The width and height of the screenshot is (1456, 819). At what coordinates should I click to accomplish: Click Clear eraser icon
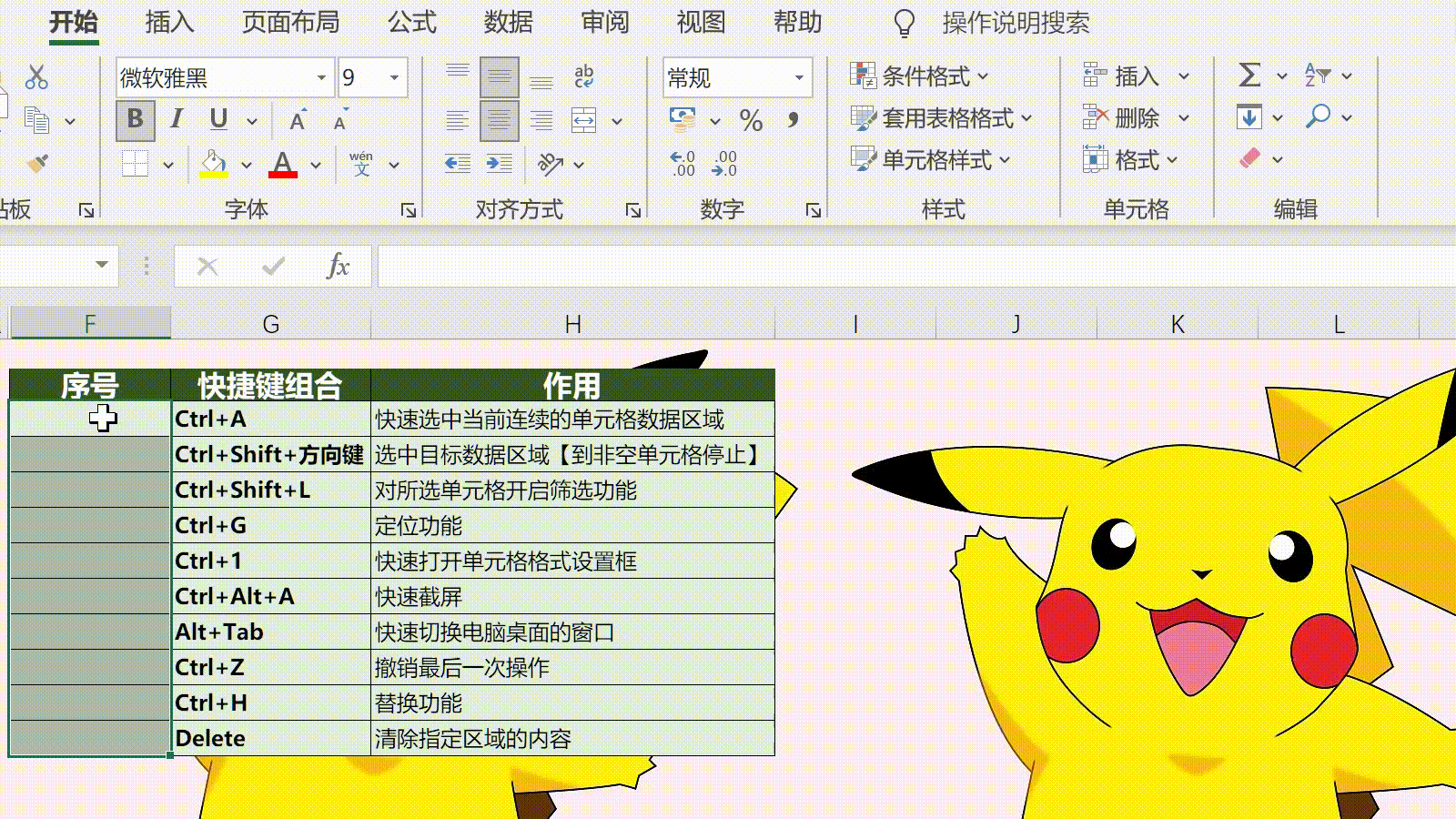[x=1250, y=159]
